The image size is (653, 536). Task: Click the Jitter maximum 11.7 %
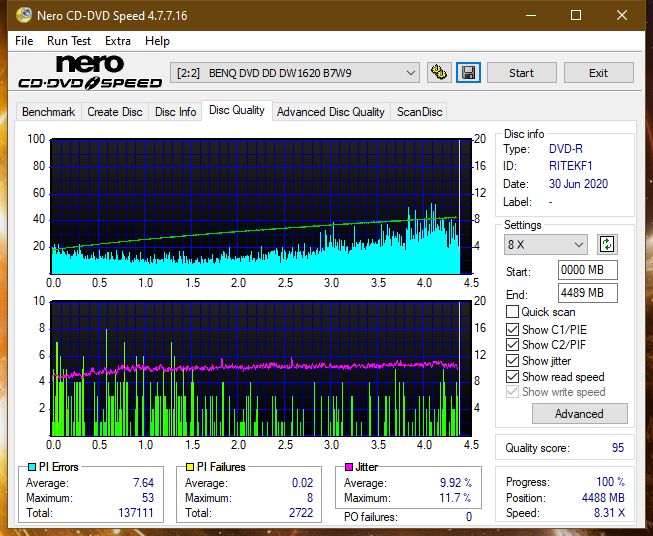pos(456,498)
